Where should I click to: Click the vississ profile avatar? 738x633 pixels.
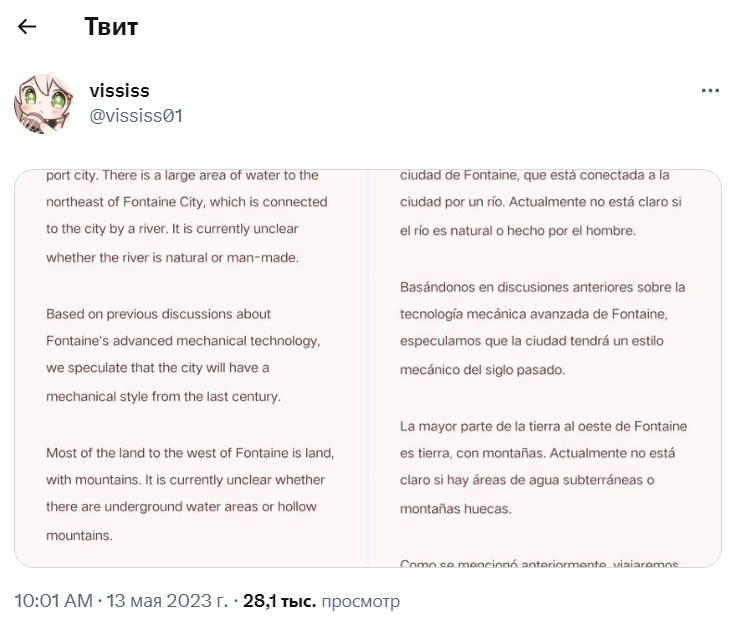coord(43,103)
